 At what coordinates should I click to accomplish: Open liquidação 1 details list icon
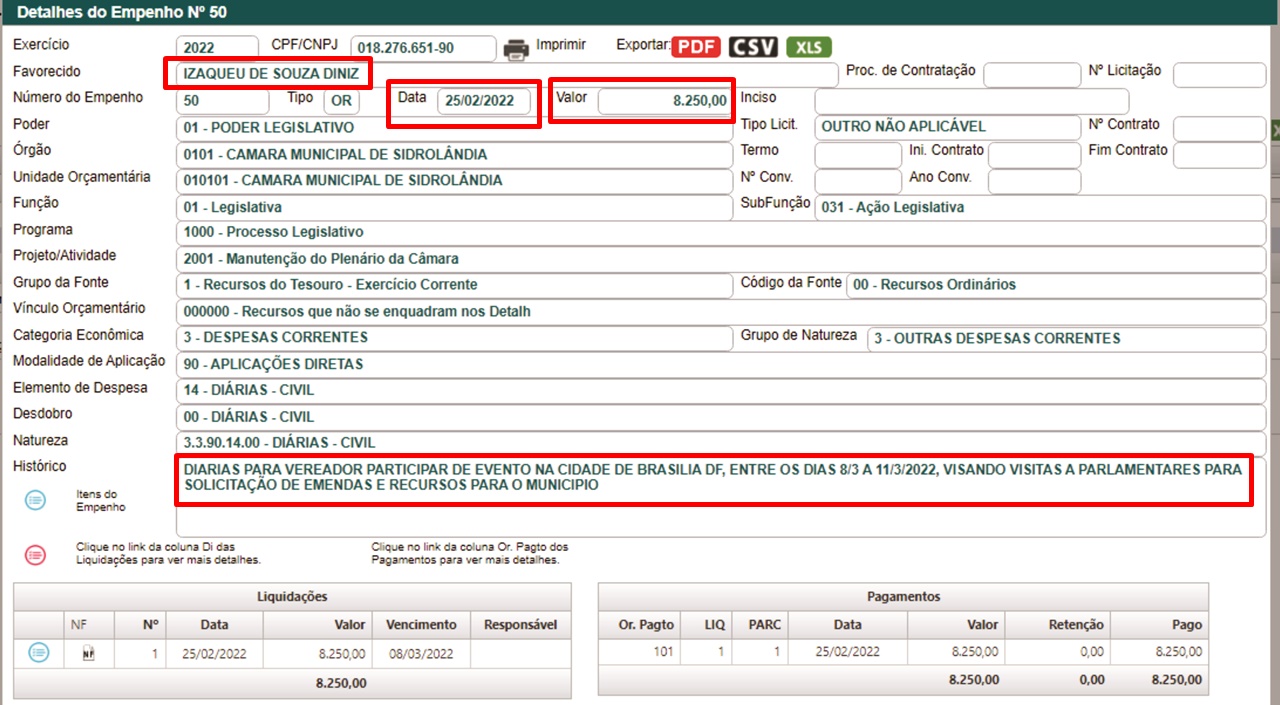click(x=38, y=652)
